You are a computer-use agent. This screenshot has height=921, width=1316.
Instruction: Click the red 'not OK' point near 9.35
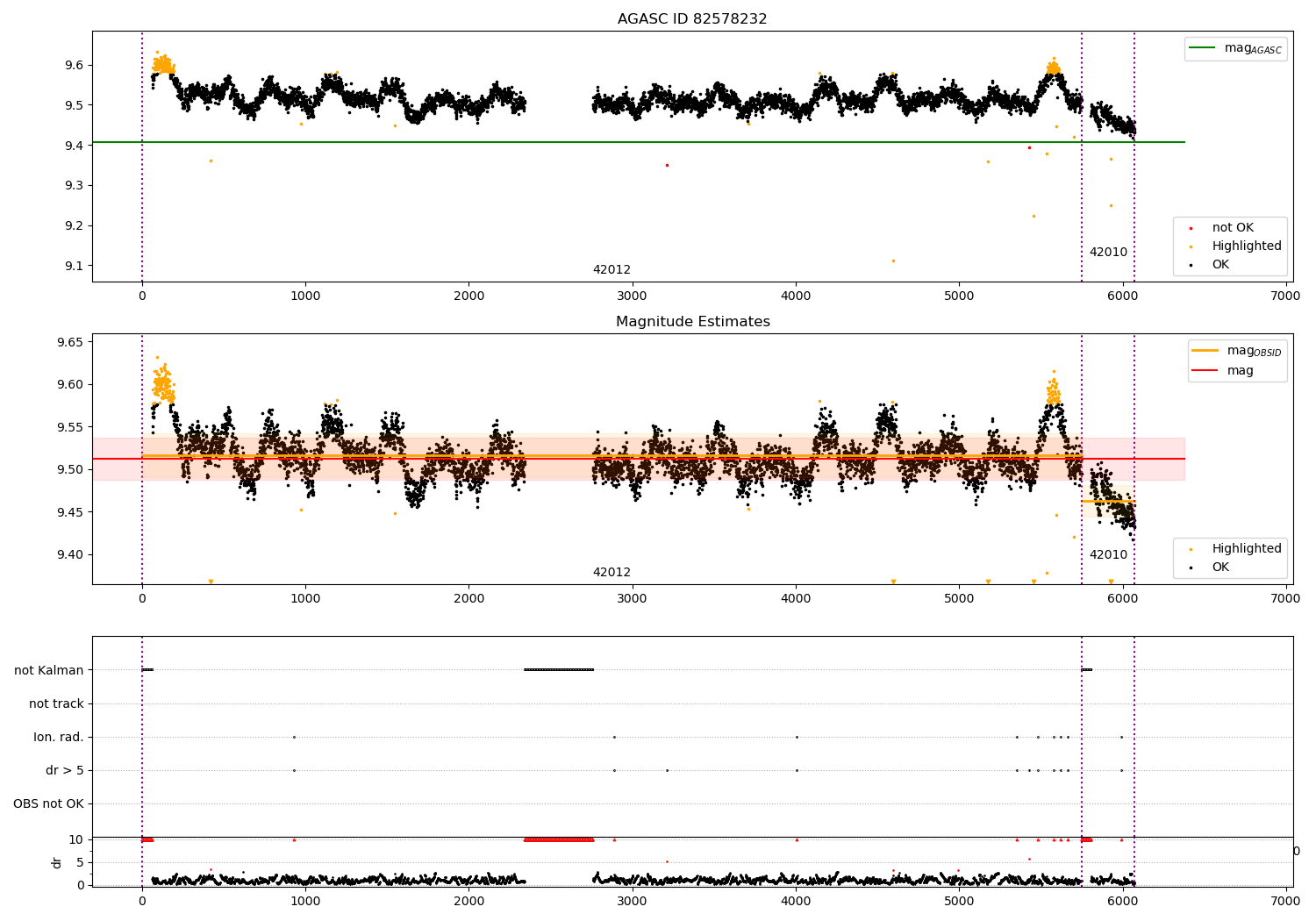tap(667, 165)
